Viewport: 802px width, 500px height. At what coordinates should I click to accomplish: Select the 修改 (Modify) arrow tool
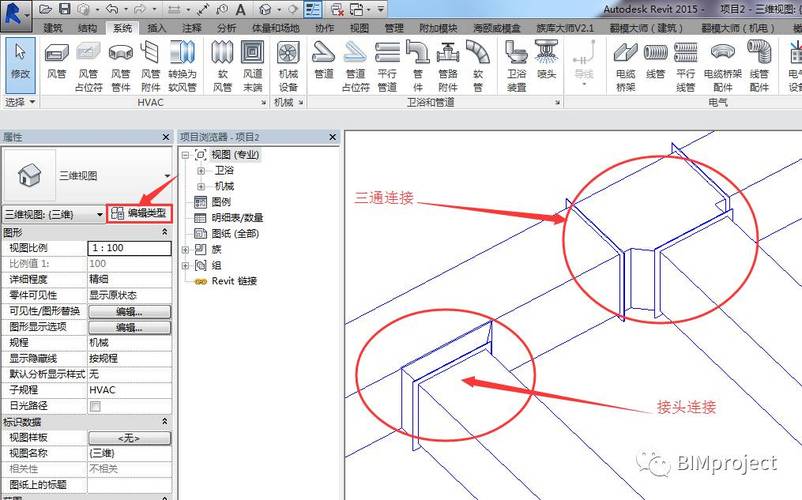(x=20, y=64)
